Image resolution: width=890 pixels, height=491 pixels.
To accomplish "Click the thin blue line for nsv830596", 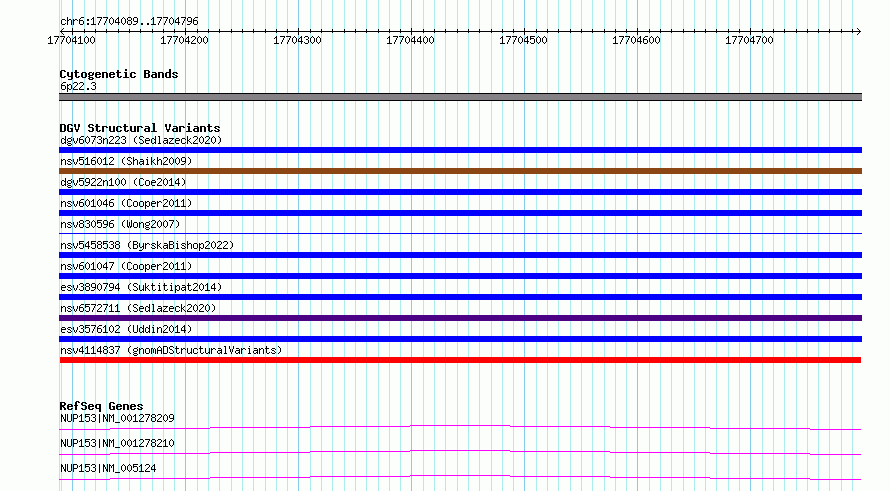I will (x=460, y=233).
